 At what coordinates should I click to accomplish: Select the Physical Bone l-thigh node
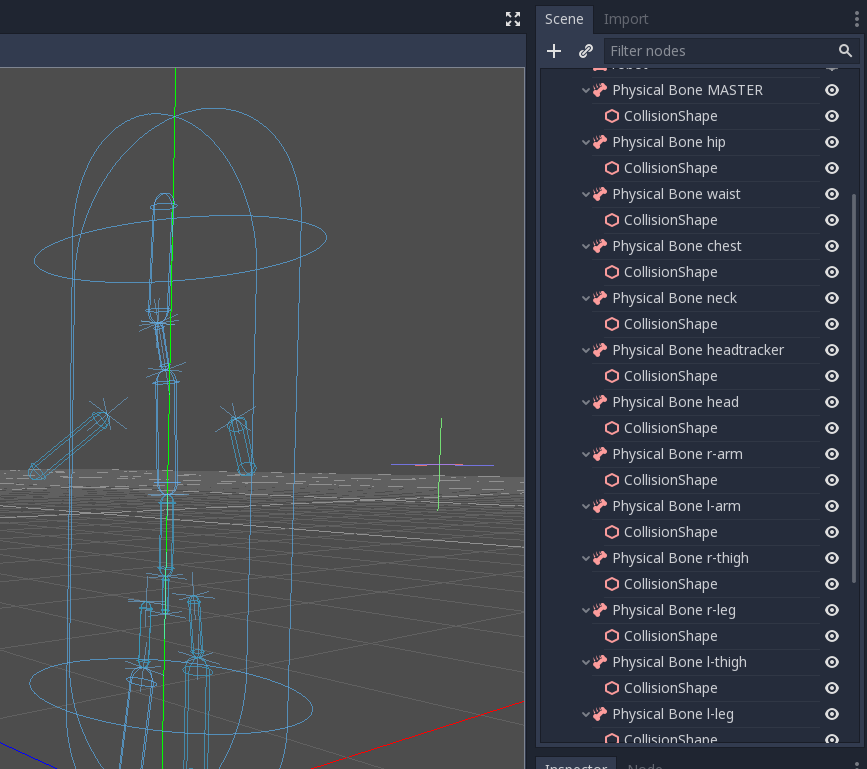pyautogui.click(x=679, y=662)
